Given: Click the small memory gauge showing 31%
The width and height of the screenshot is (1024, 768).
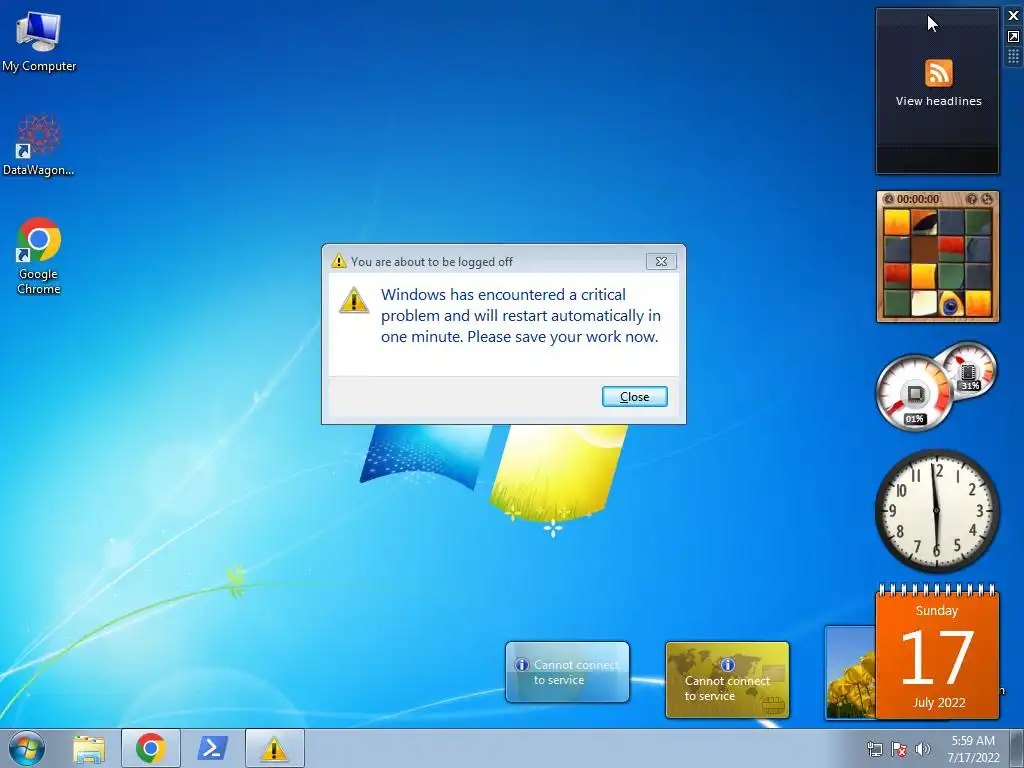Looking at the screenshot, I should click(x=969, y=370).
